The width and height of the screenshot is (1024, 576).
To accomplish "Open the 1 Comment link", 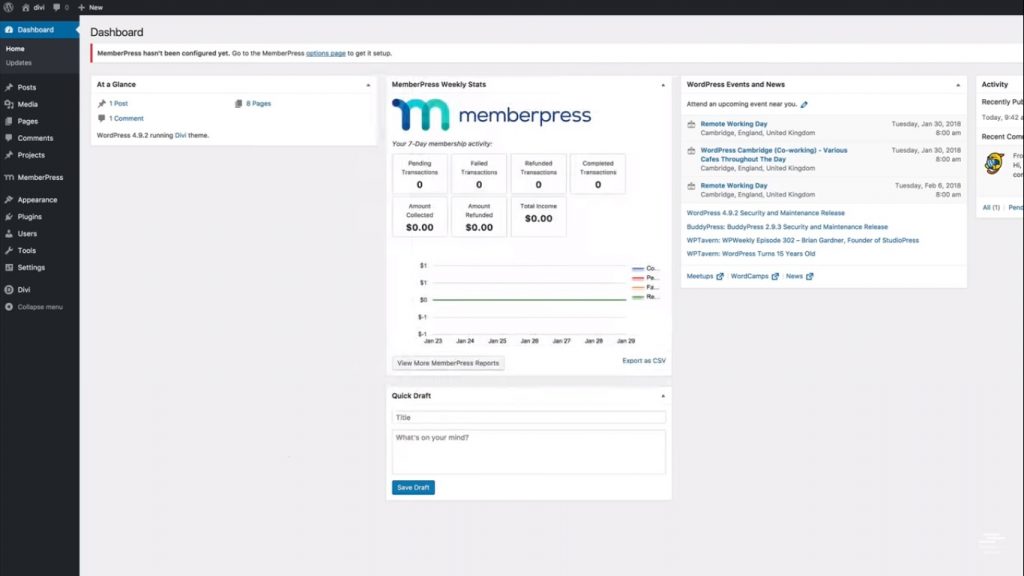I will (126, 118).
